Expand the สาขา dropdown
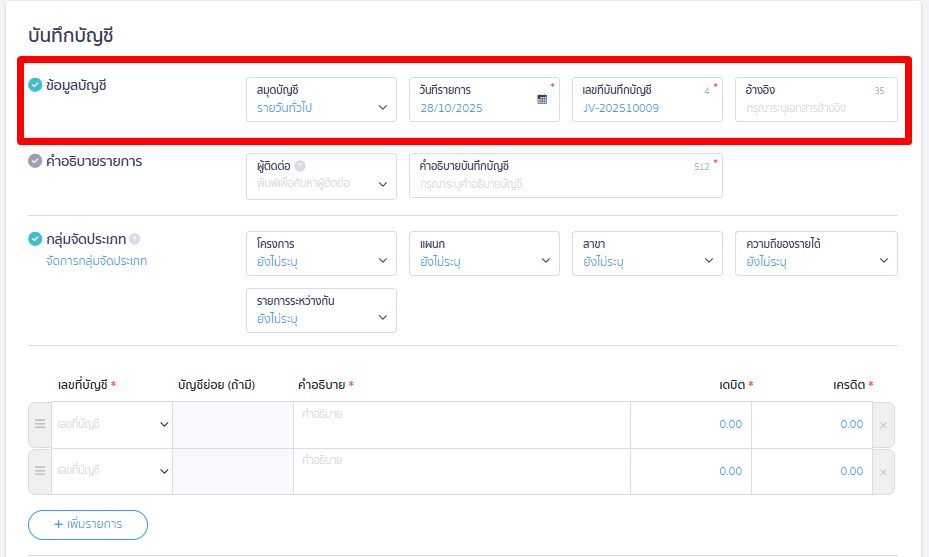 [647, 254]
